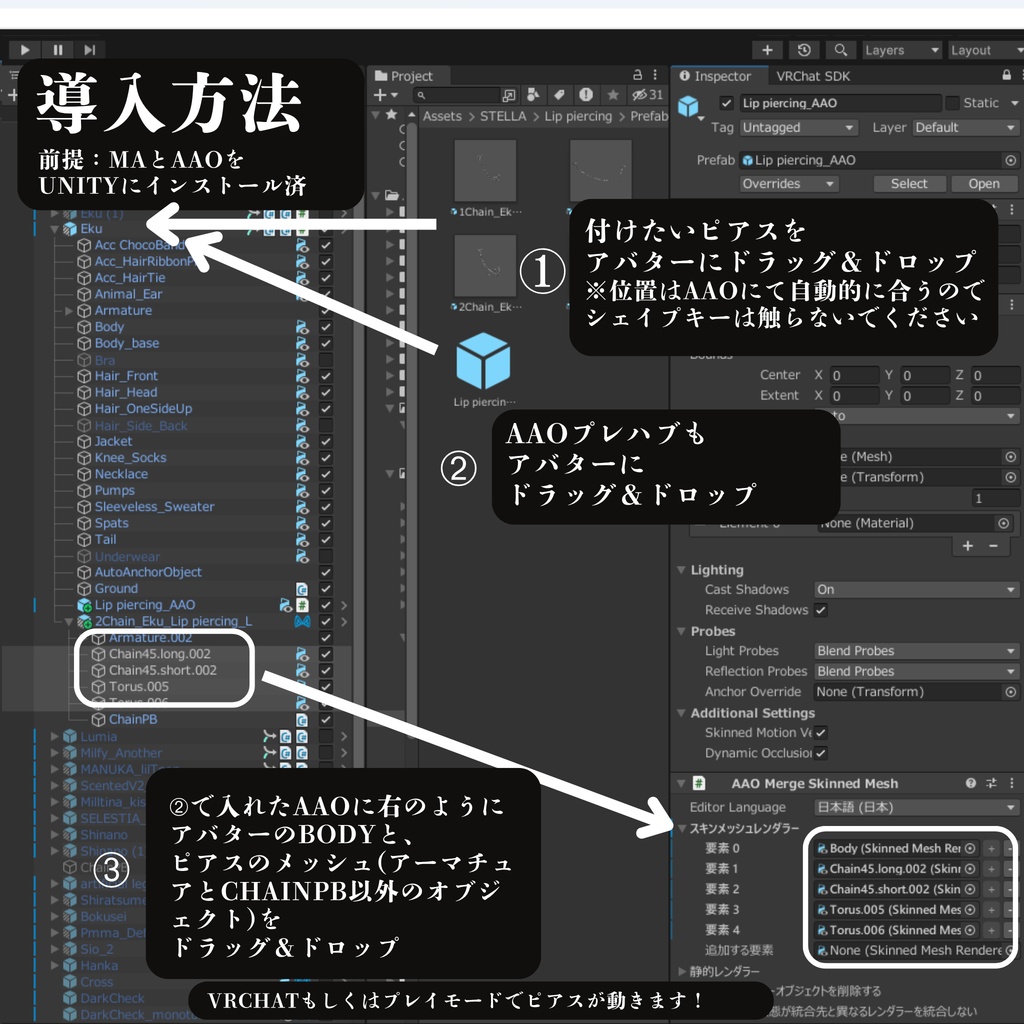
Task: Collapse the Additional Settings section
Action: pyautogui.click(x=682, y=713)
